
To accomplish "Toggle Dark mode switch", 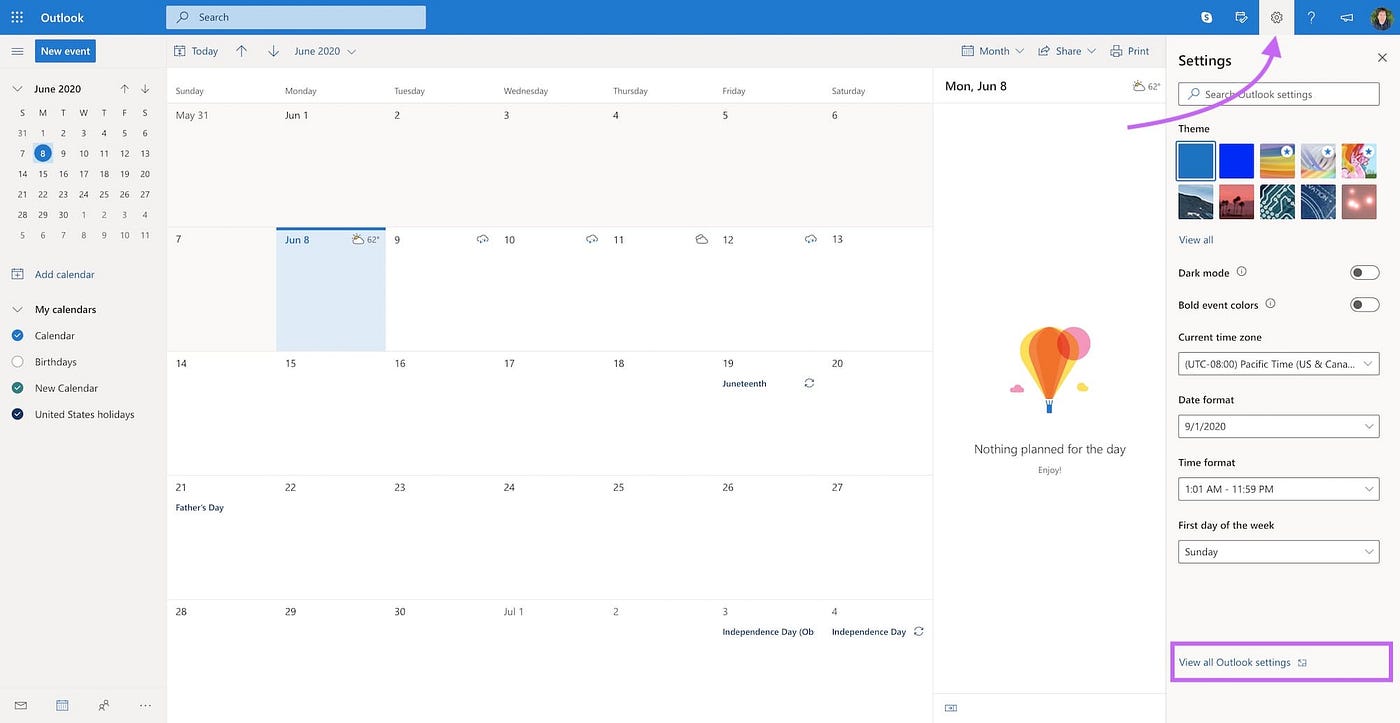I will 1364,272.
